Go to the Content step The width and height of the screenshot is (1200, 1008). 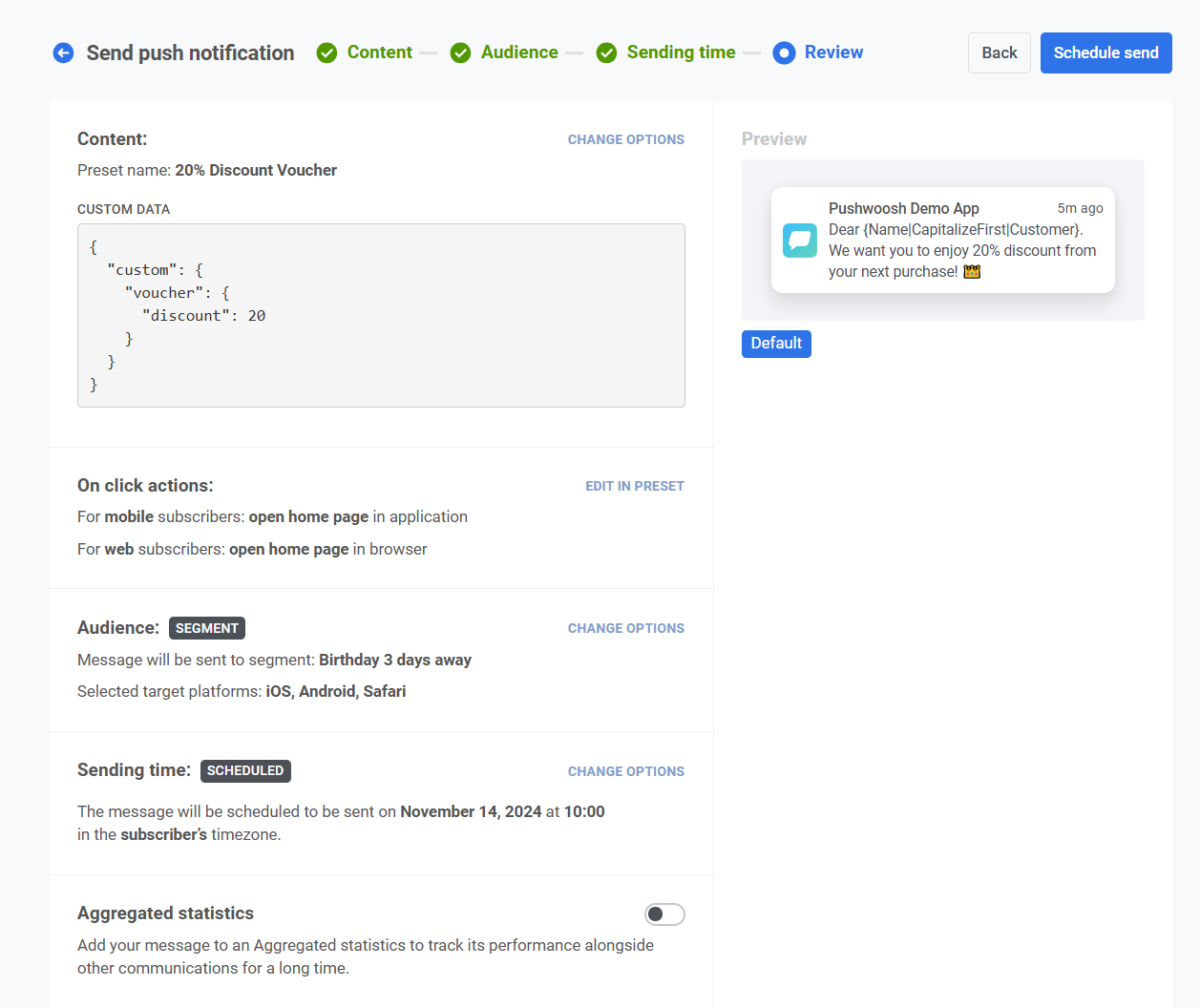pyautogui.click(x=379, y=52)
